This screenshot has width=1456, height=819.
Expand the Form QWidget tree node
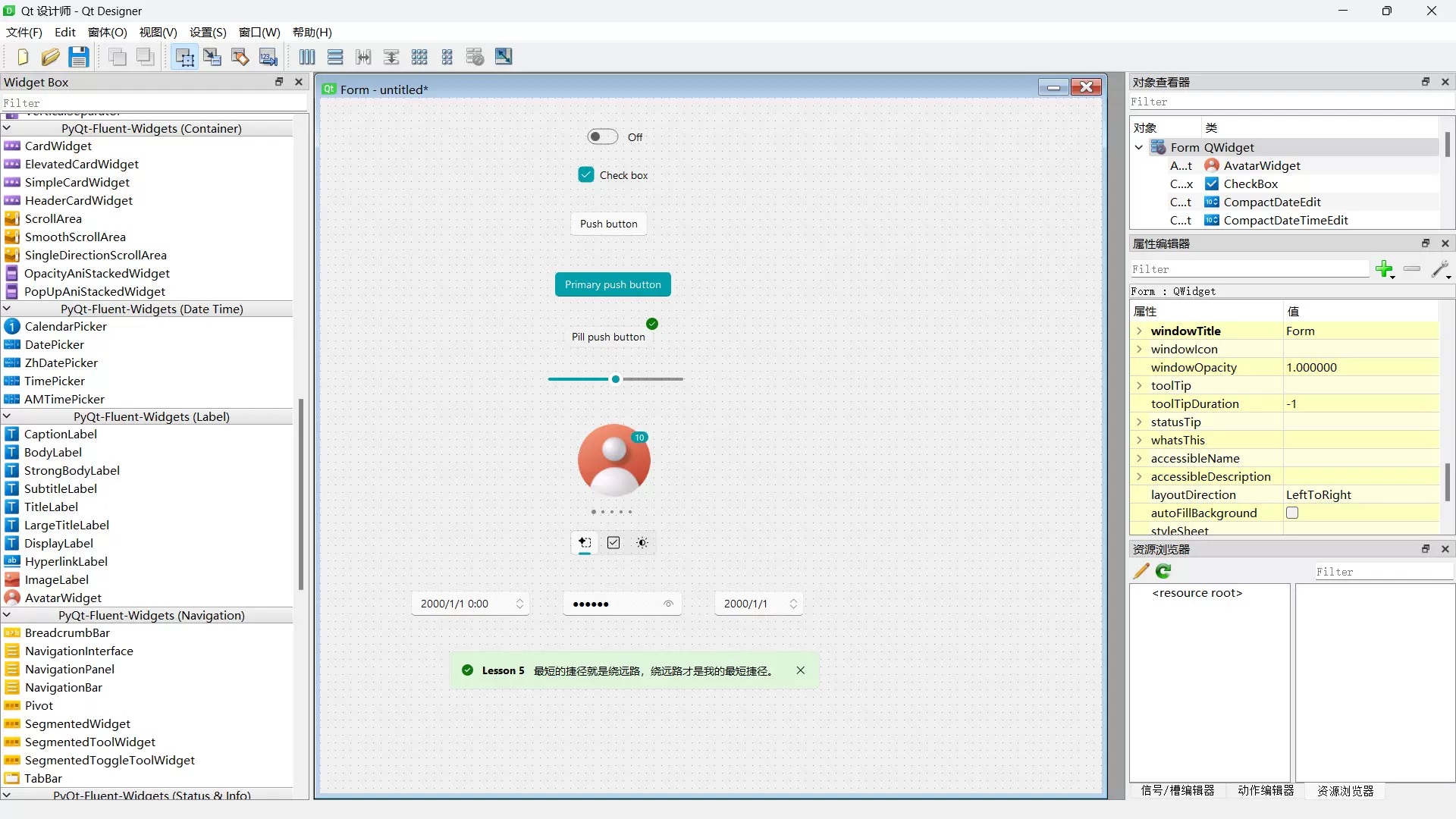pyautogui.click(x=1139, y=147)
